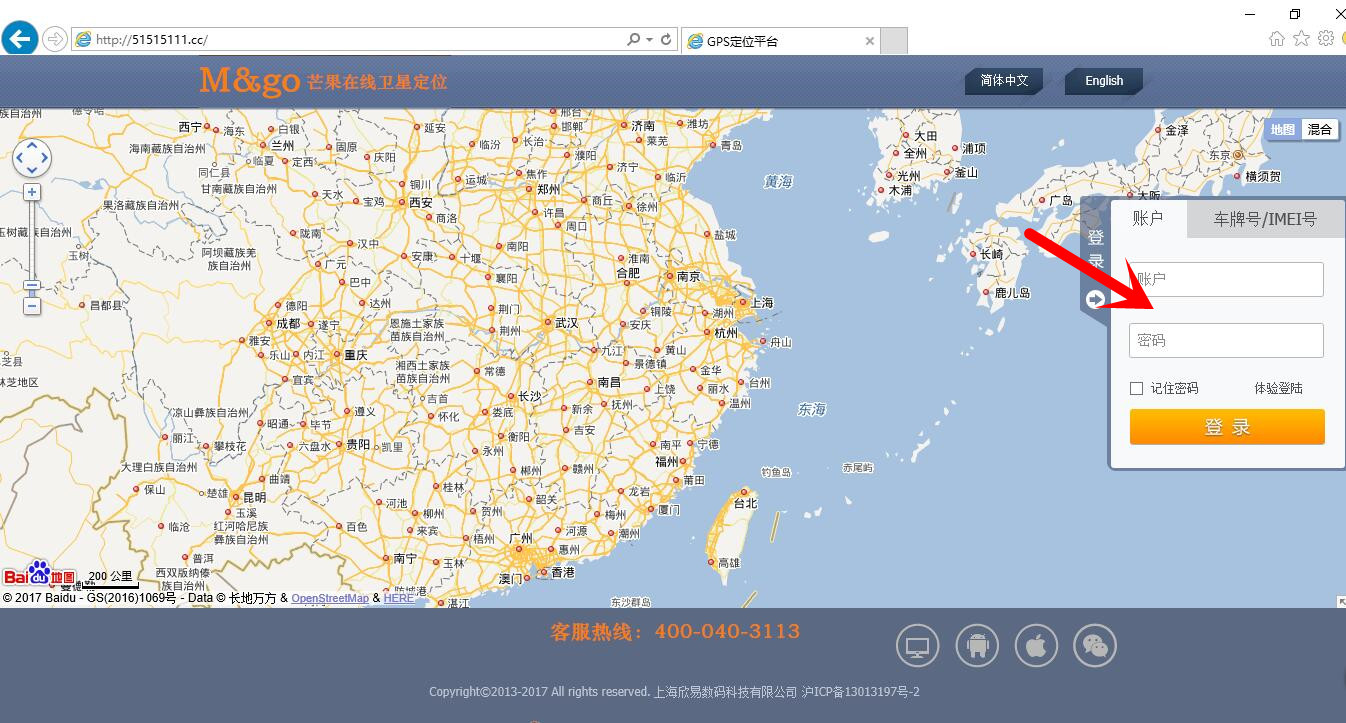Pan the map down with the bottom arrow
Viewport: 1346px width, 723px height.
[x=32, y=172]
